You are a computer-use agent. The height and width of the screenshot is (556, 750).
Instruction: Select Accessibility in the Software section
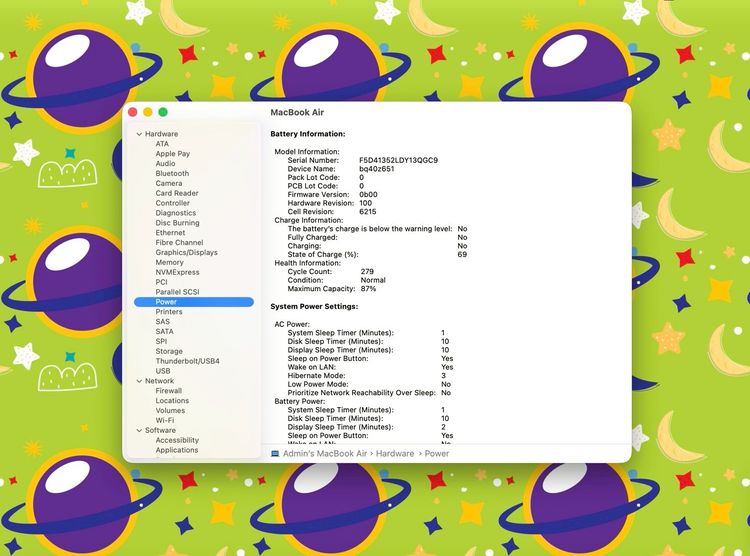point(177,440)
